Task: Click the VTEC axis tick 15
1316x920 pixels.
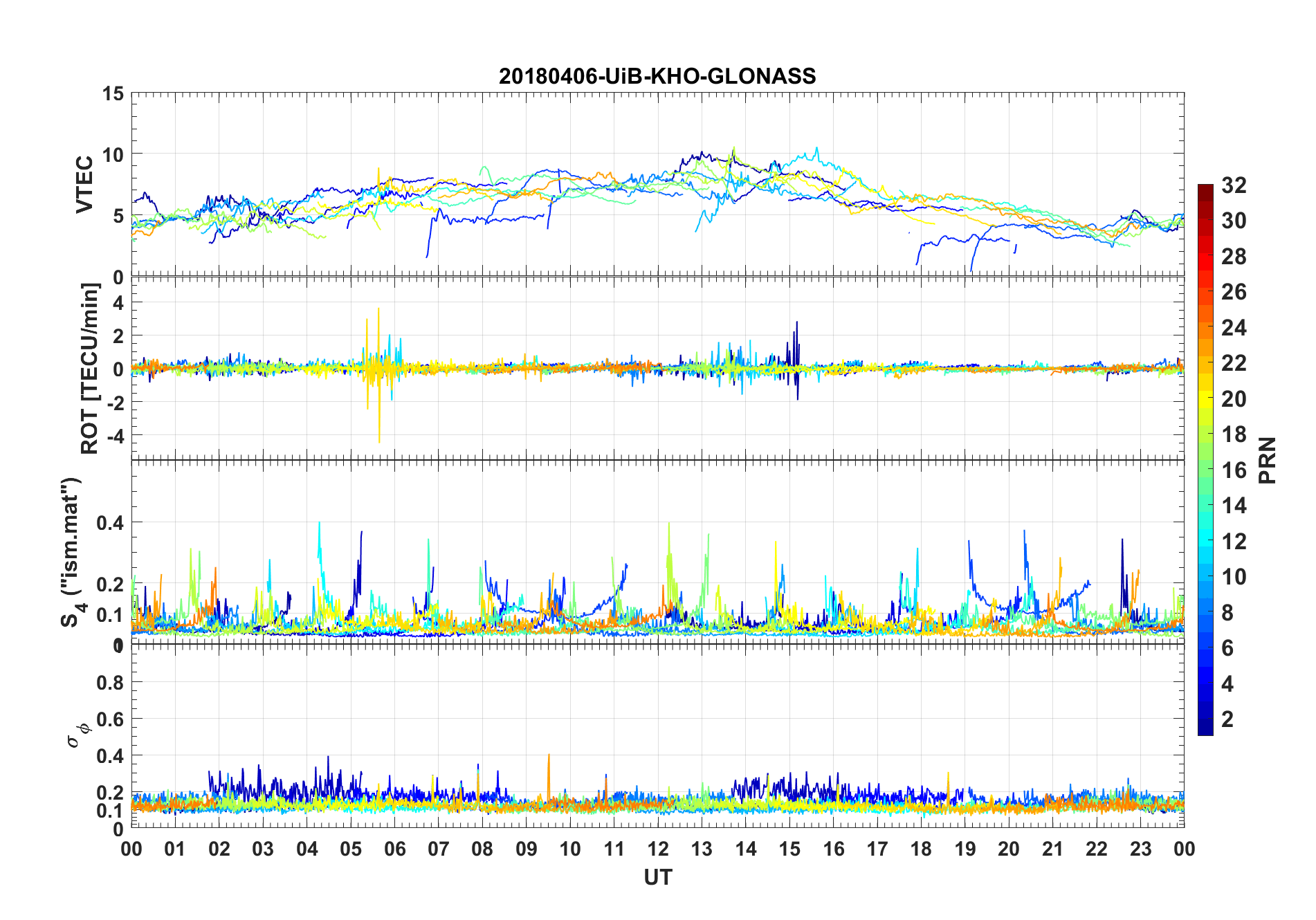Action: (x=113, y=93)
